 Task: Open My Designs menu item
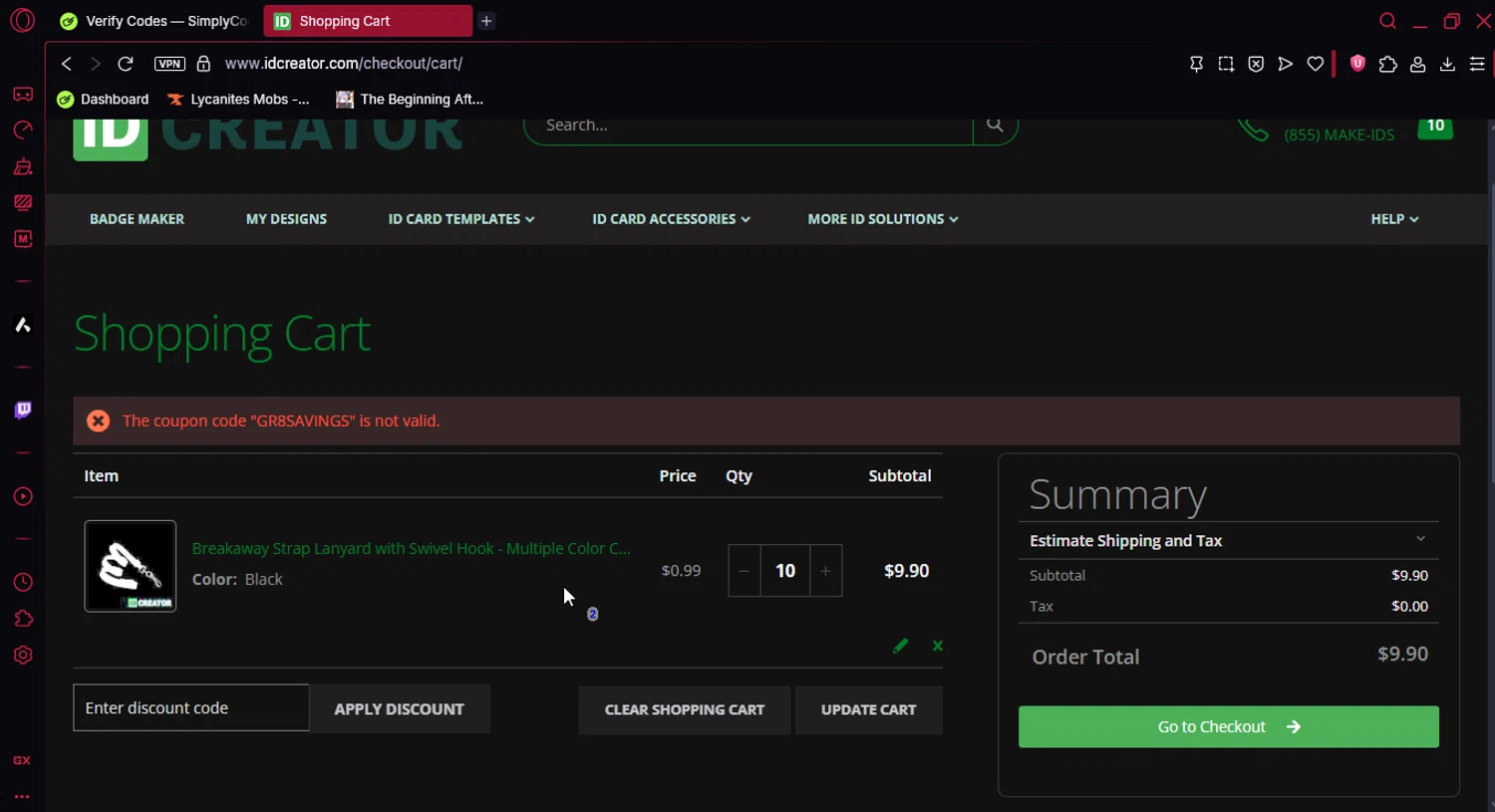coord(286,219)
